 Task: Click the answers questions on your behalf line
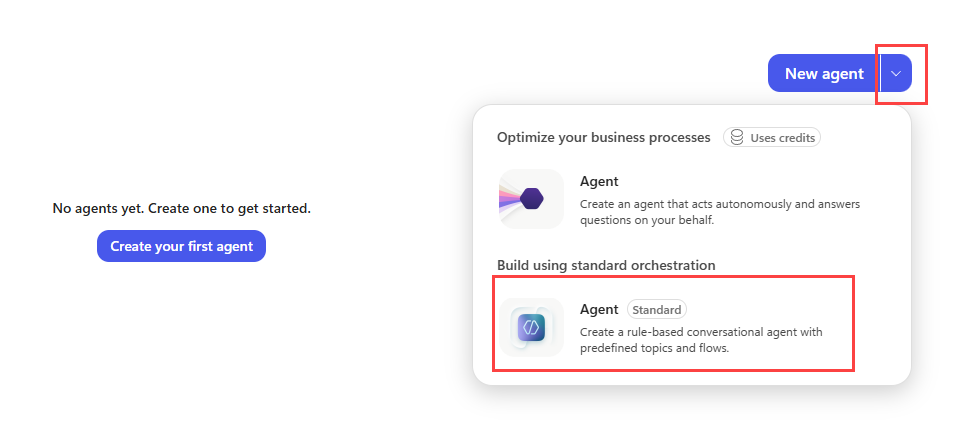(x=647, y=220)
